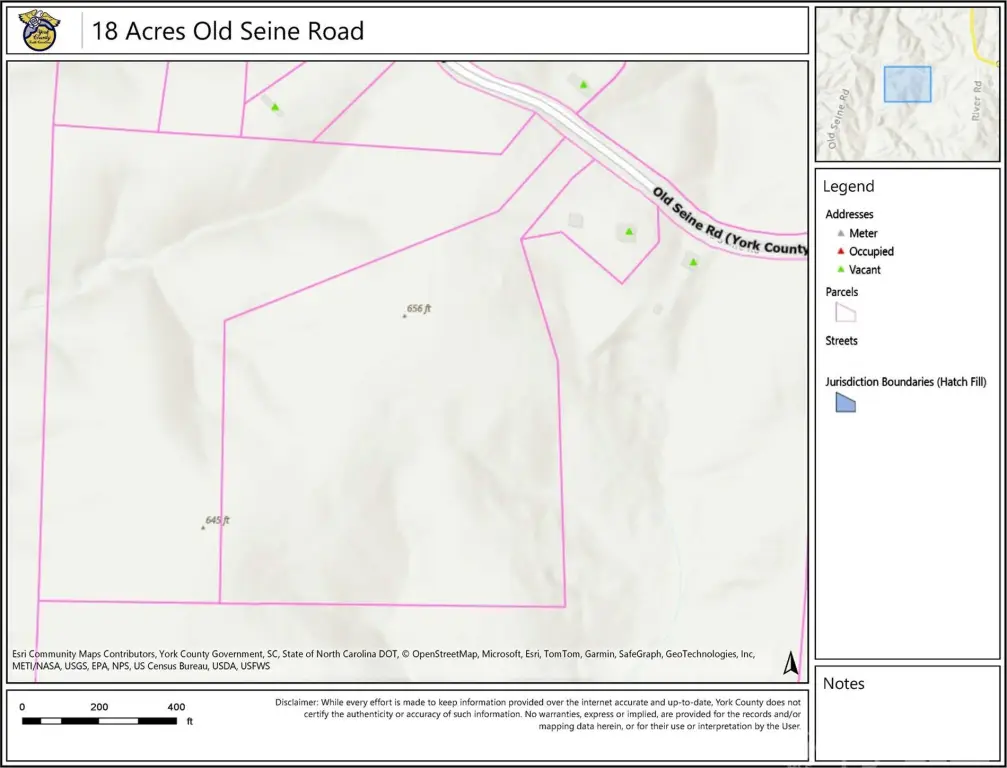Screen dimensions: 1007x768
Task: Select the green Vacant triangle in legend
Action: 841,270
